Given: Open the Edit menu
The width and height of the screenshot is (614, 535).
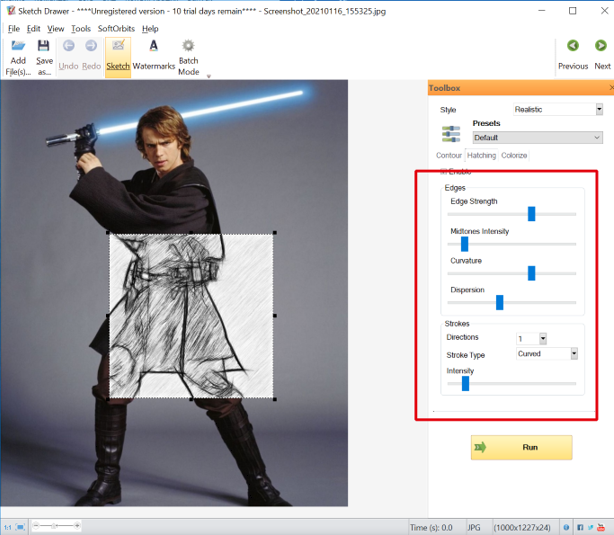Looking at the screenshot, I should tap(33, 29).
